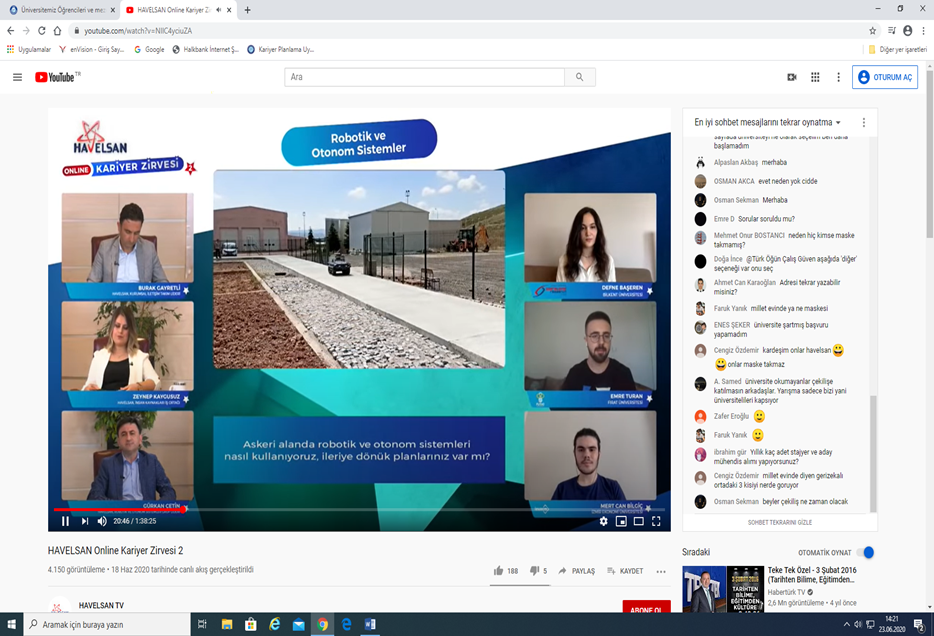
Task: Open the YouTube apps grid icon
Action: point(815,77)
